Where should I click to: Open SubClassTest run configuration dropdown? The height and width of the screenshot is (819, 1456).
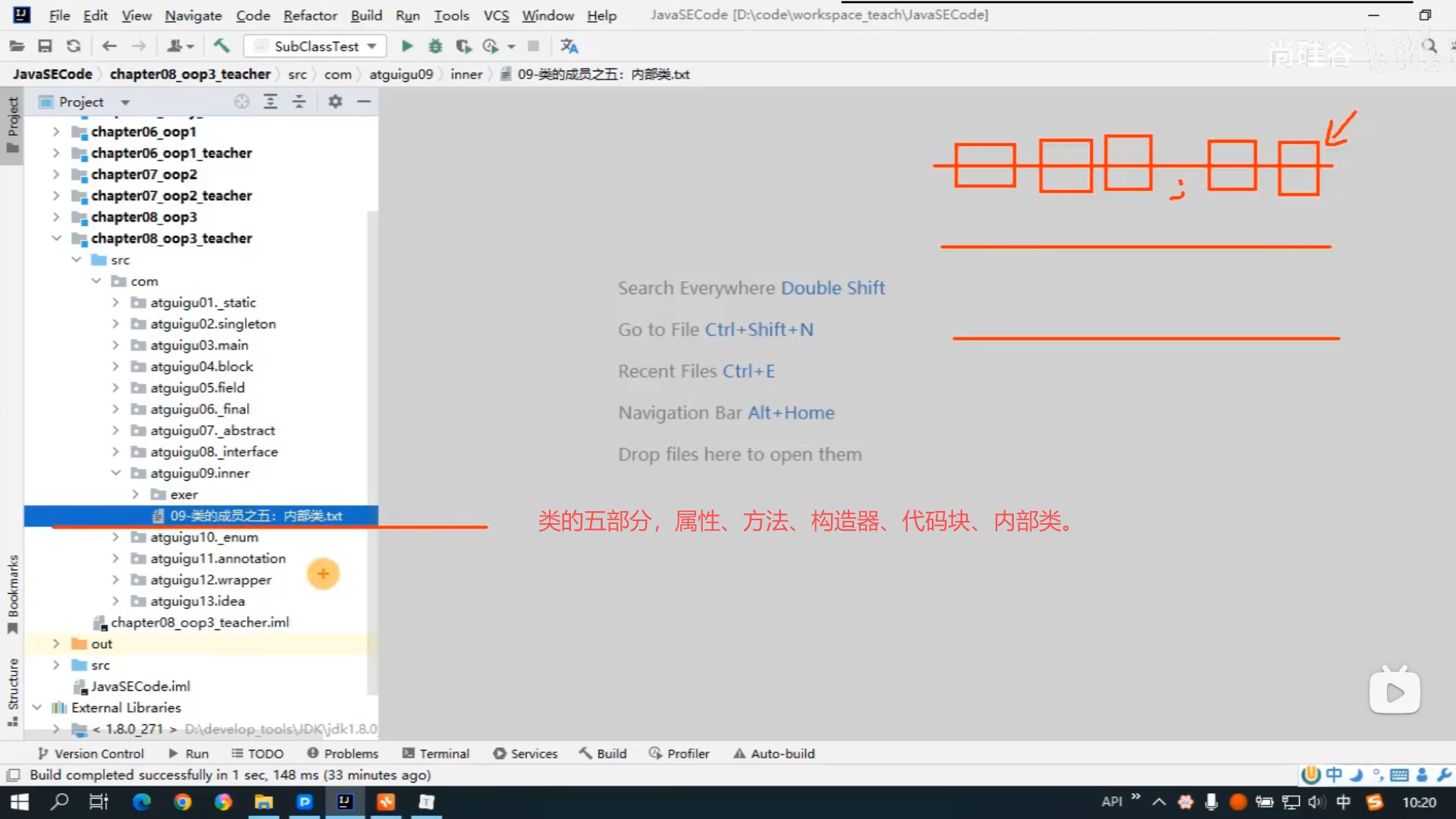(315, 46)
